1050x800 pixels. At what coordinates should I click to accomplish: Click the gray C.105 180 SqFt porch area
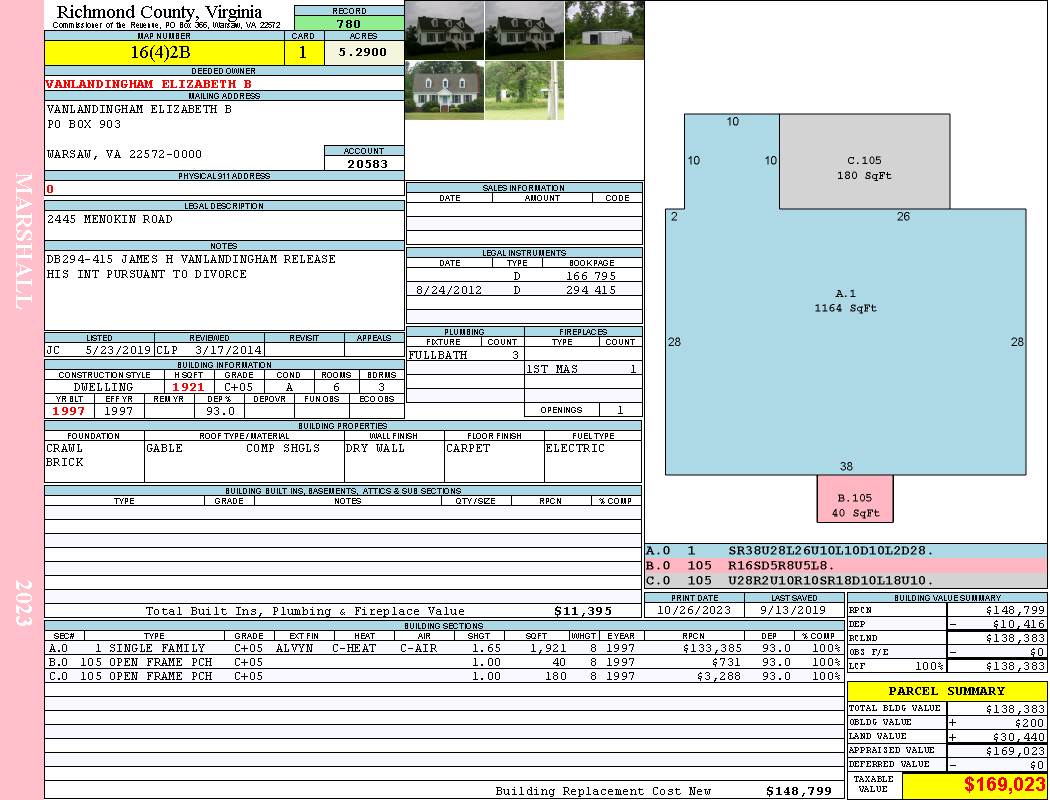865,161
